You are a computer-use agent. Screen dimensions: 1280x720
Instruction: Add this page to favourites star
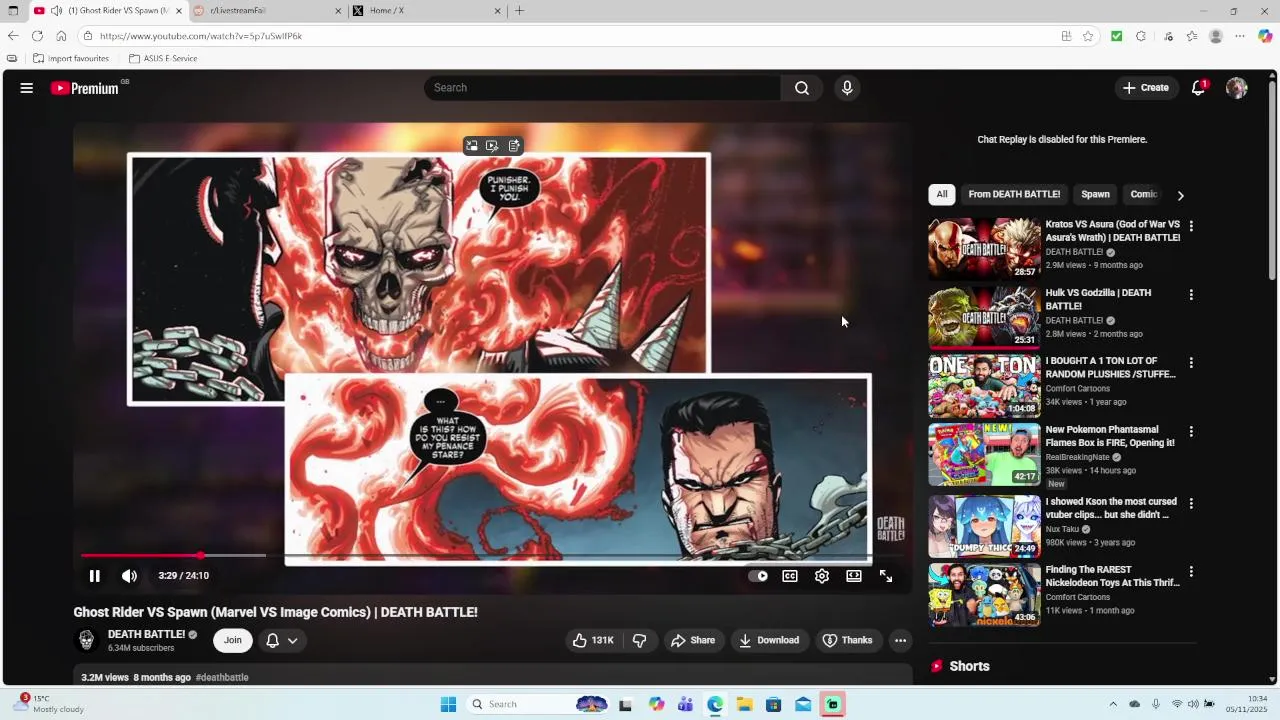click(x=1088, y=36)
